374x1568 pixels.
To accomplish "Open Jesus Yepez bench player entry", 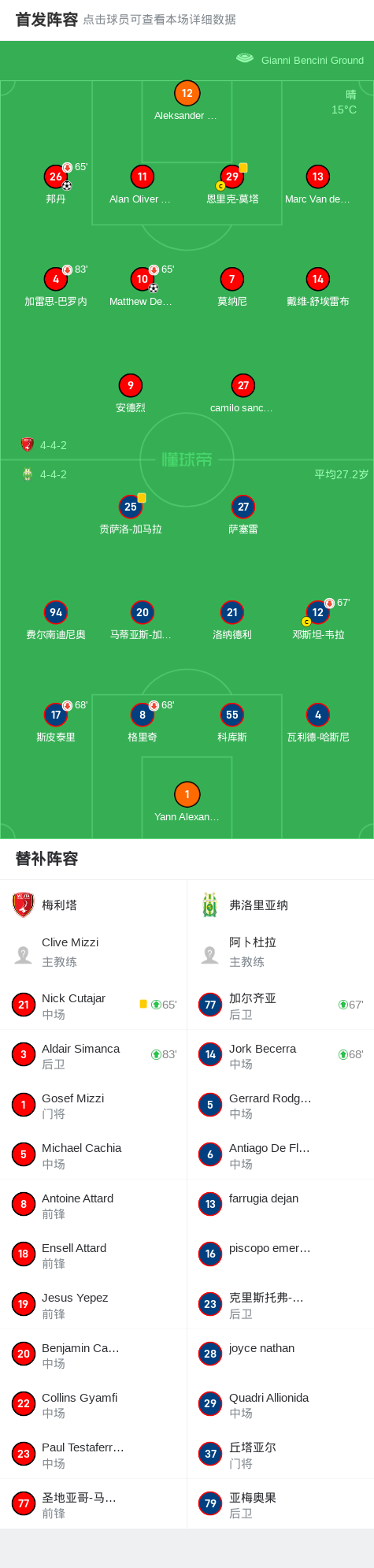I will (94, 1305).
